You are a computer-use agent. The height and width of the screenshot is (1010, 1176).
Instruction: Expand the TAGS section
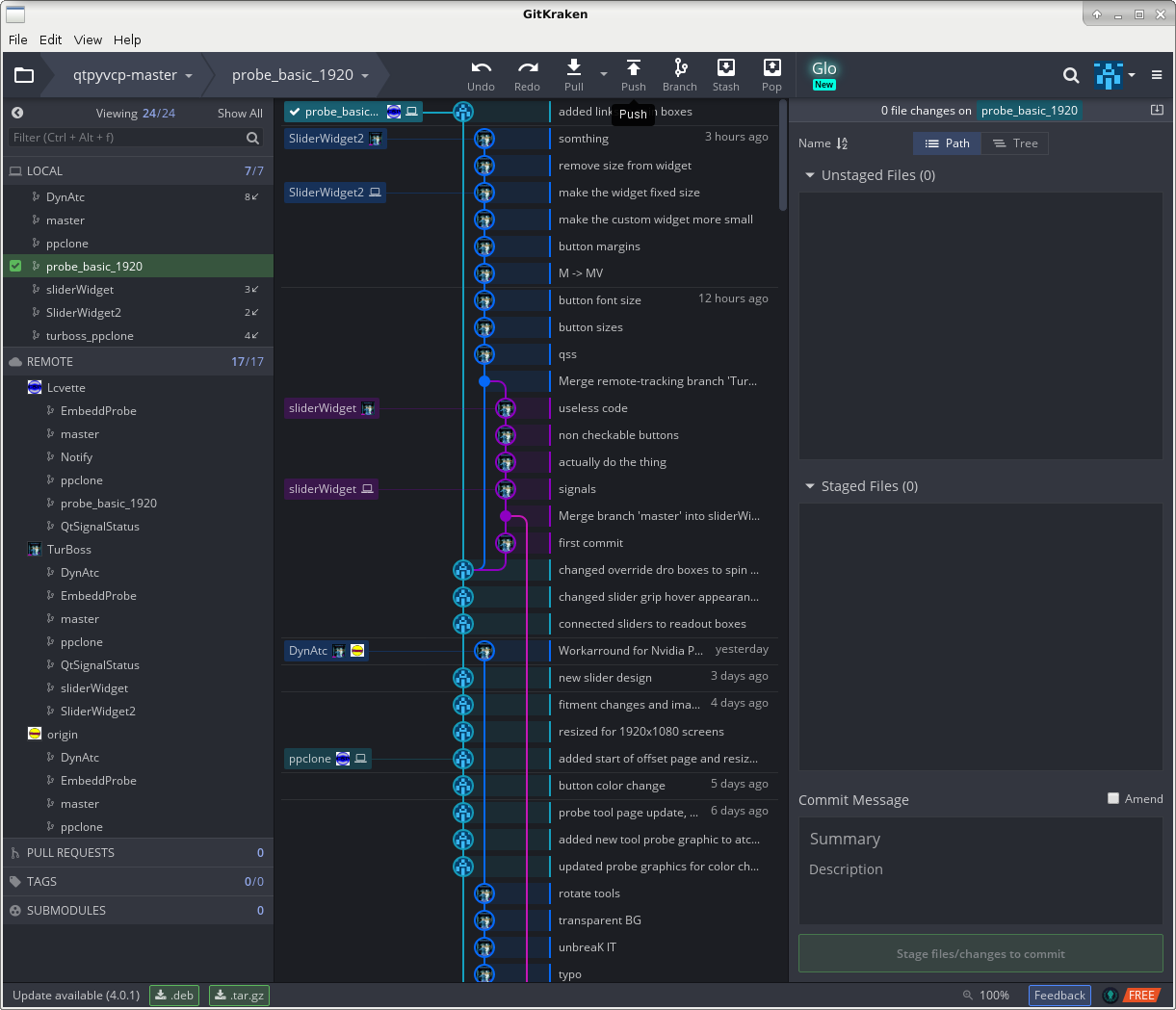[139, 882]
